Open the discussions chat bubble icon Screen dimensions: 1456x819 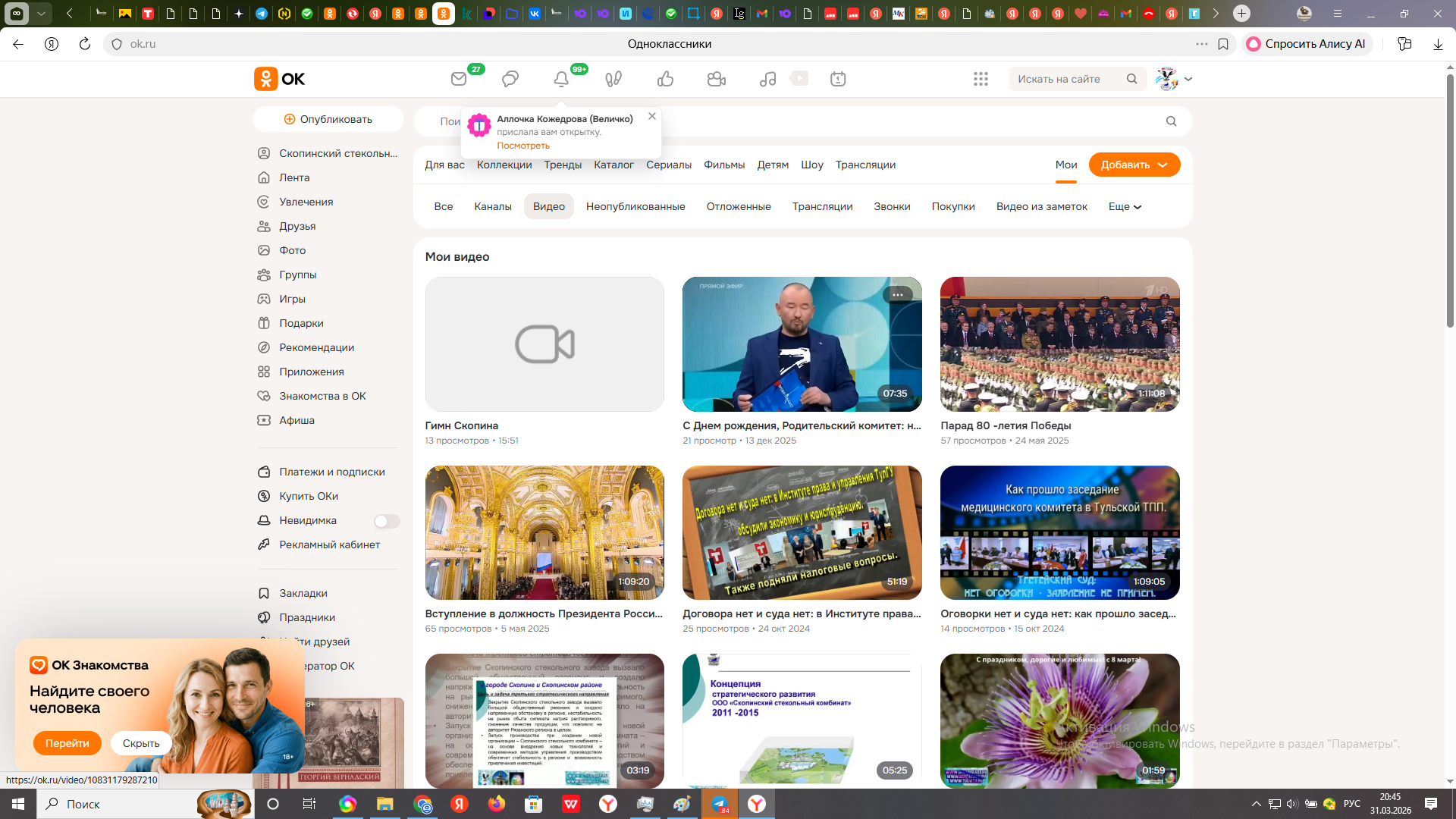coord(510,79)
